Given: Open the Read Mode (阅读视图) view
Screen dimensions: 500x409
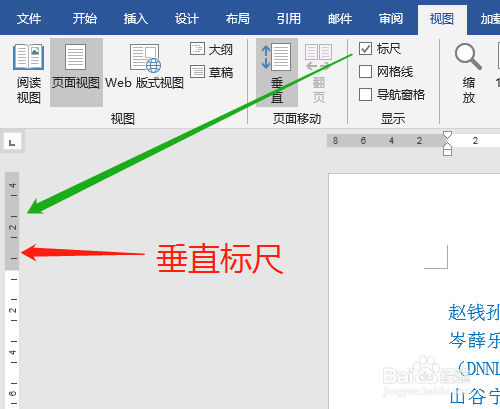Looking at the screenshot, I should (x=29, y=73).
